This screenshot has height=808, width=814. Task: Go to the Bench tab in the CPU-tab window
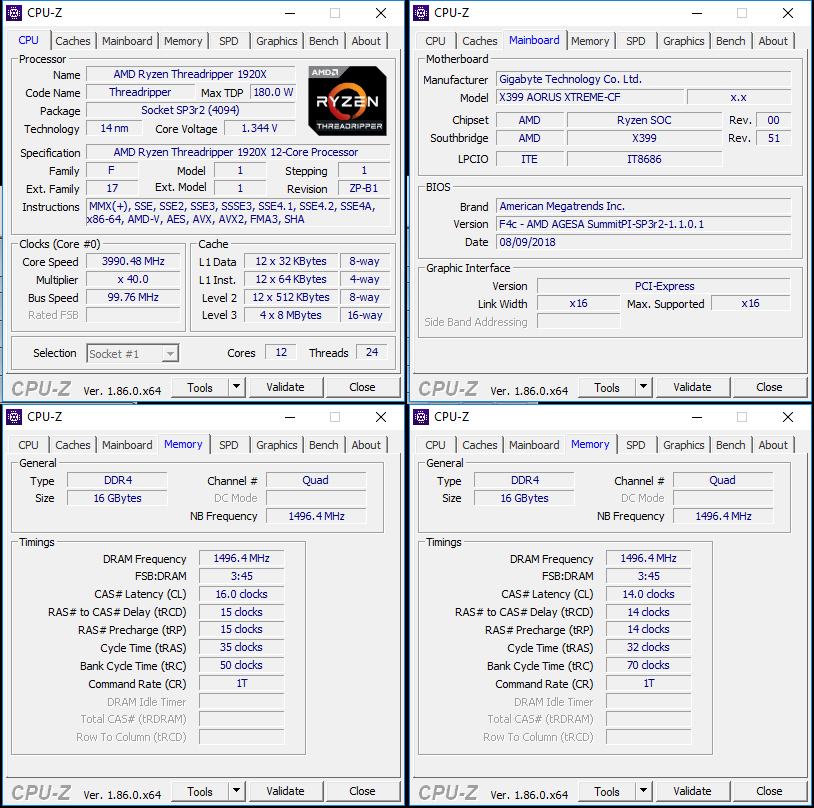[x=323, y=41]
